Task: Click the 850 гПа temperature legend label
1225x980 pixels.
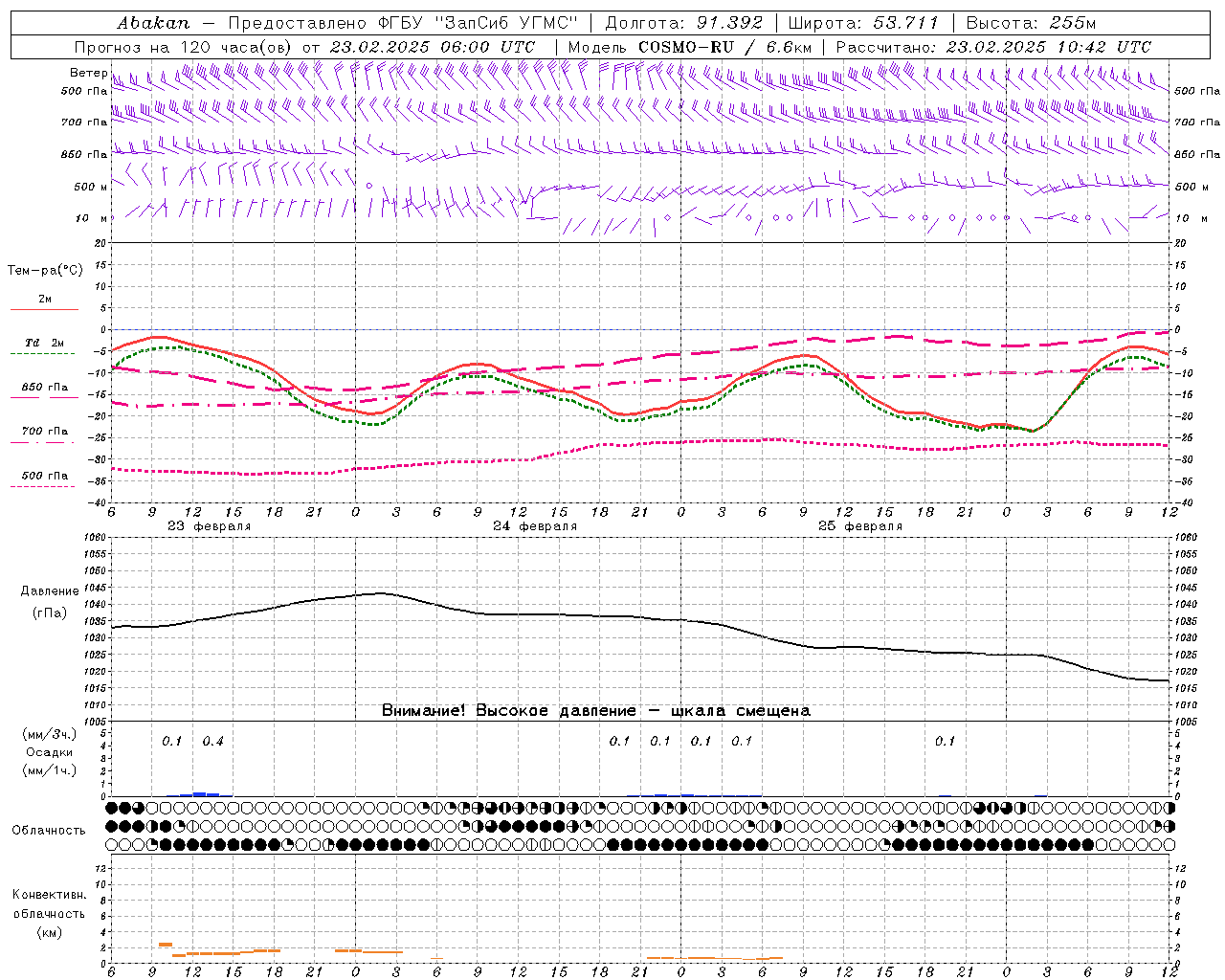Action: pos(45,387)
